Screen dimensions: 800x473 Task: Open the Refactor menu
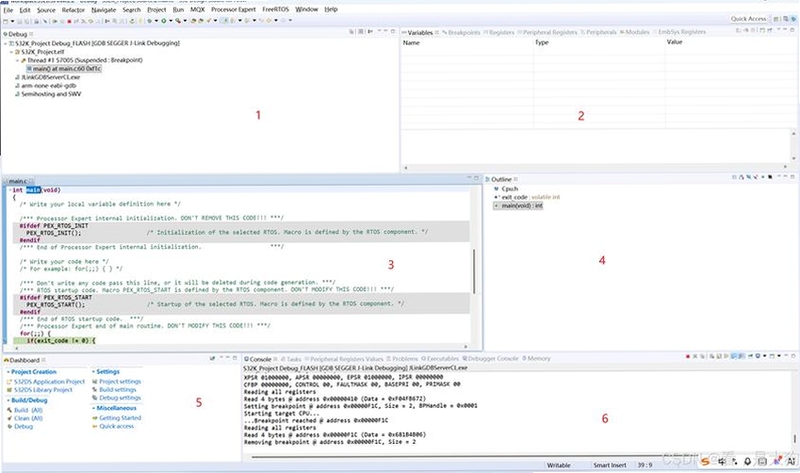(x=73, y=10)
